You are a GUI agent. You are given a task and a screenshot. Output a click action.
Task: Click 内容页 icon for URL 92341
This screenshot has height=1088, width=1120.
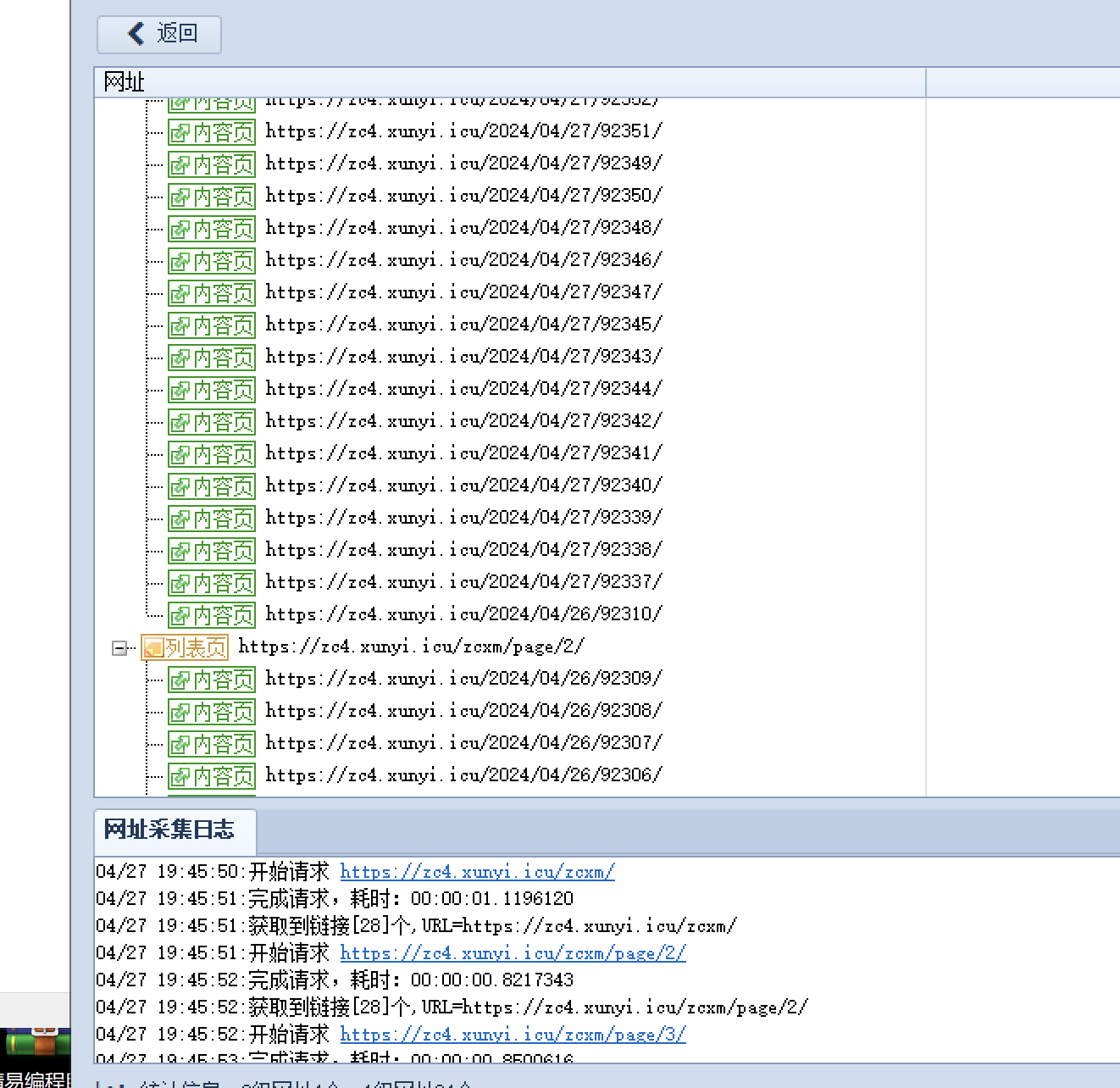click(x=212, y=454)
